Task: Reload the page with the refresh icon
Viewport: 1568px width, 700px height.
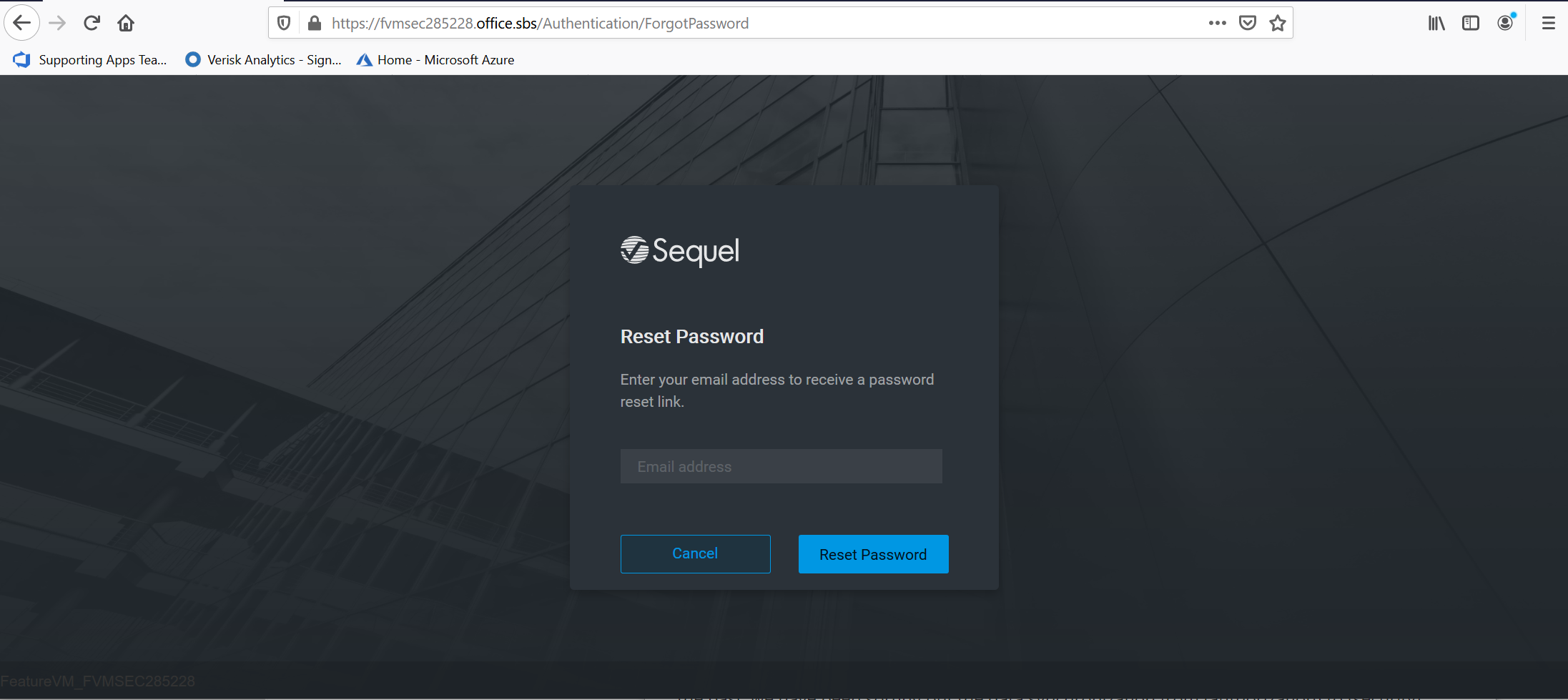Action: click(92, 23)
